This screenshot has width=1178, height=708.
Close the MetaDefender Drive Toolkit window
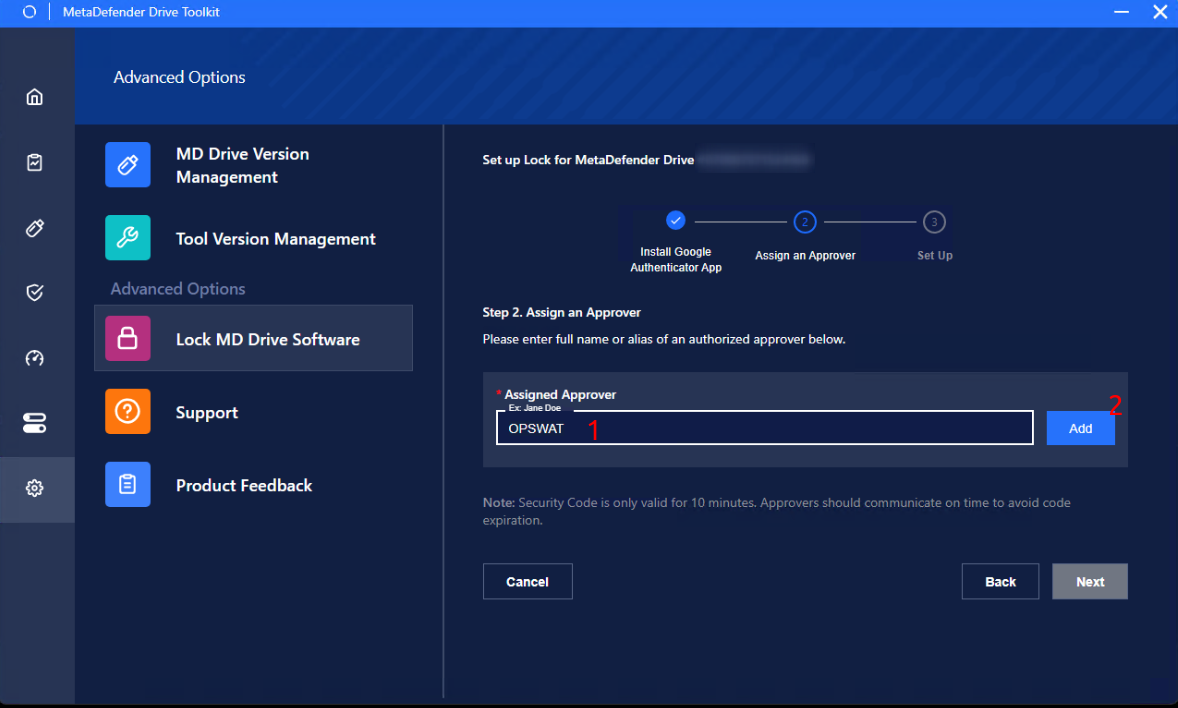(1160, 12)
